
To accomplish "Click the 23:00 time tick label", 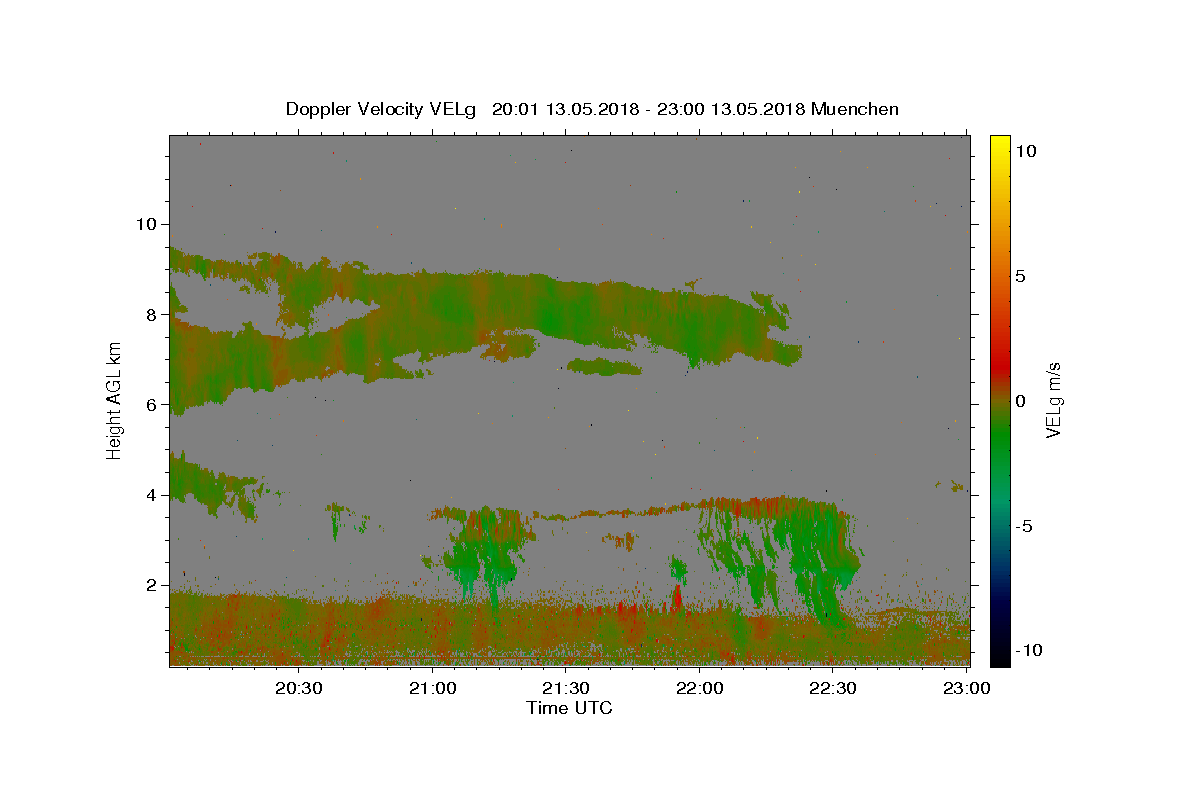I will [x=967, y=688].
